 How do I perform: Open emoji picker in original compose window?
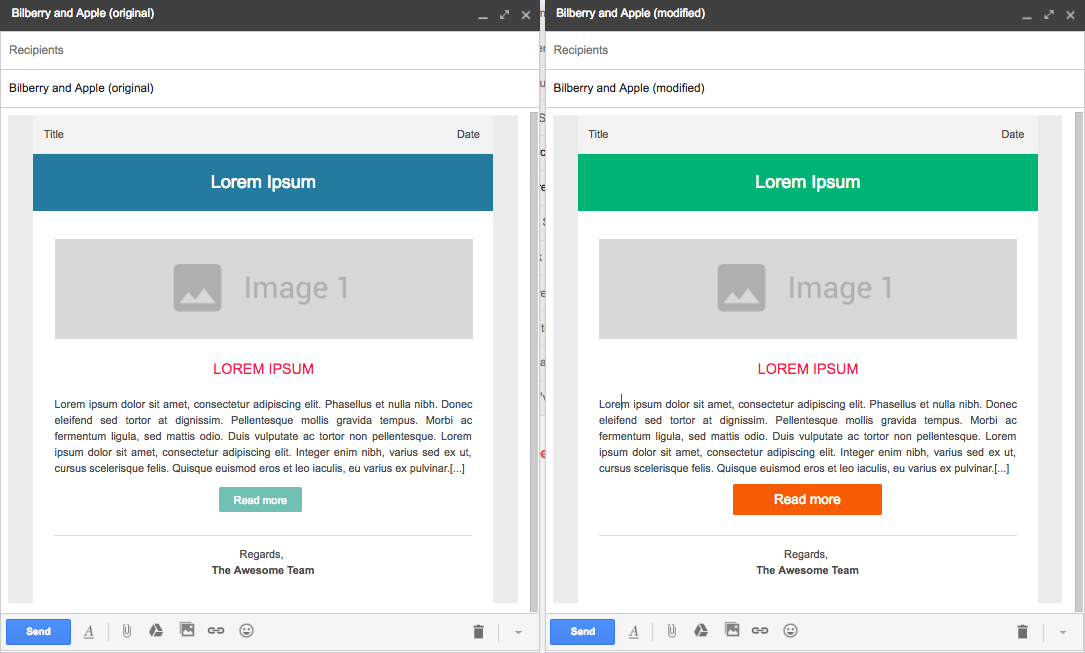(246, 631)
